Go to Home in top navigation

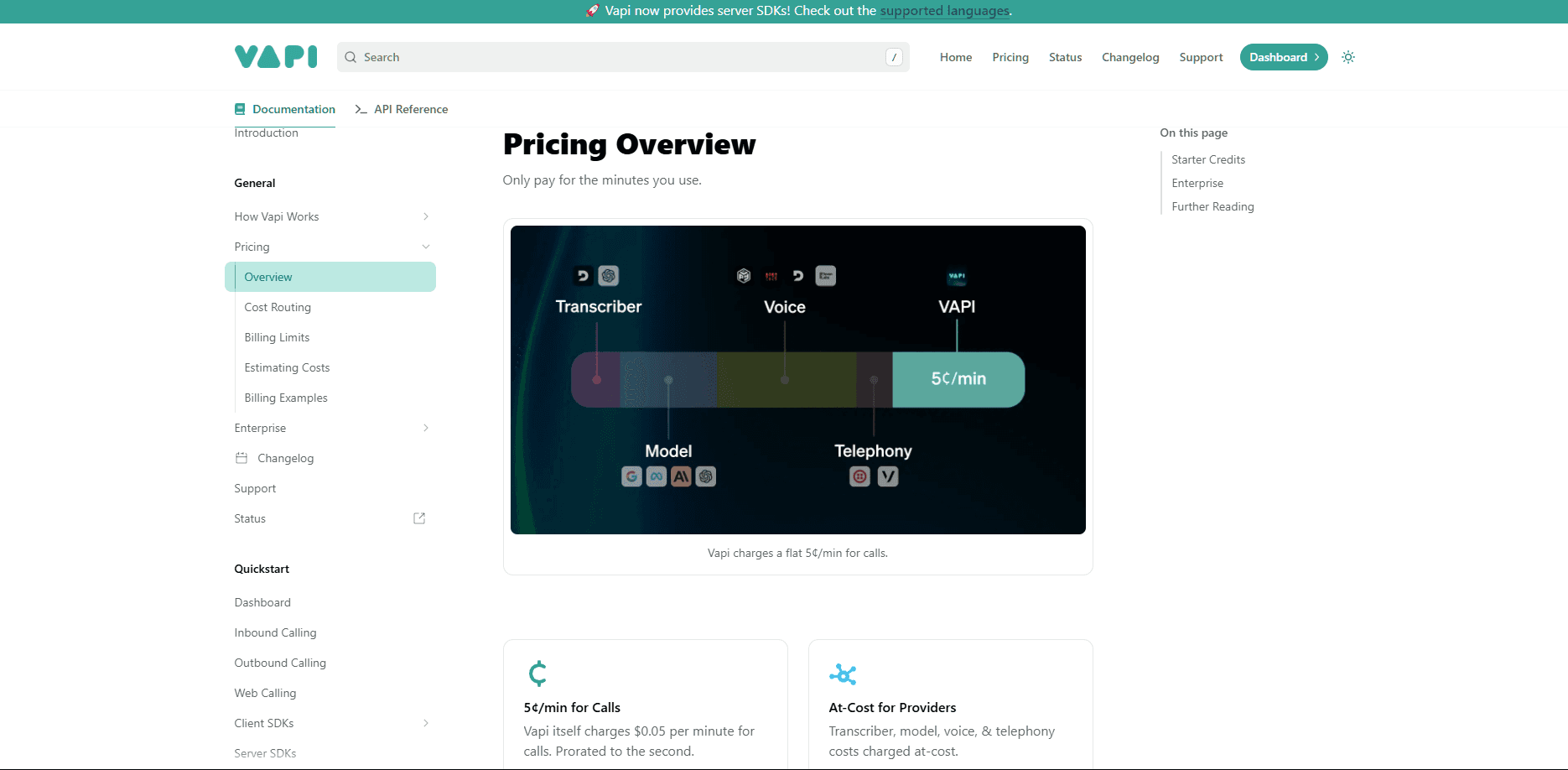tap(956, 57)
